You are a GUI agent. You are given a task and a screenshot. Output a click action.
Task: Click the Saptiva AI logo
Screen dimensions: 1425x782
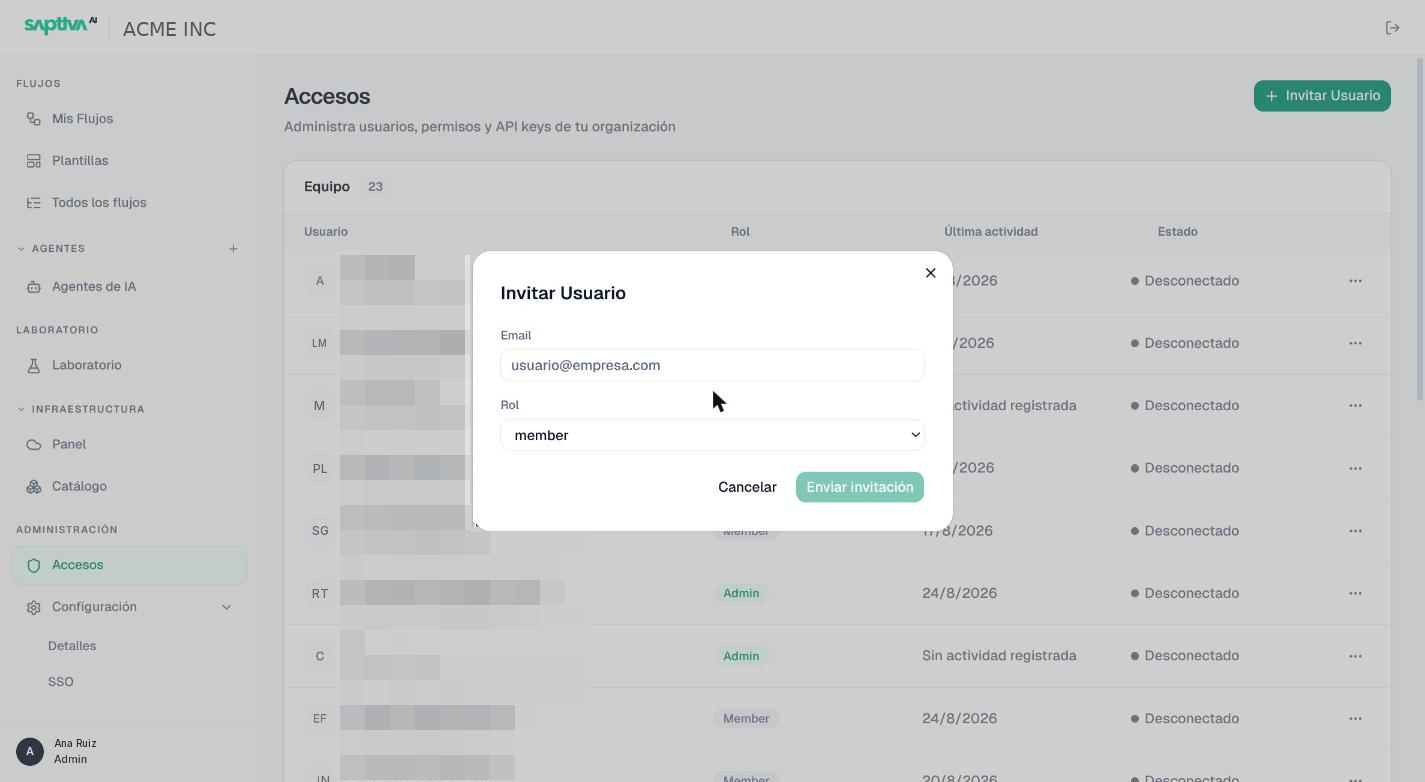[x=61, y=25]
